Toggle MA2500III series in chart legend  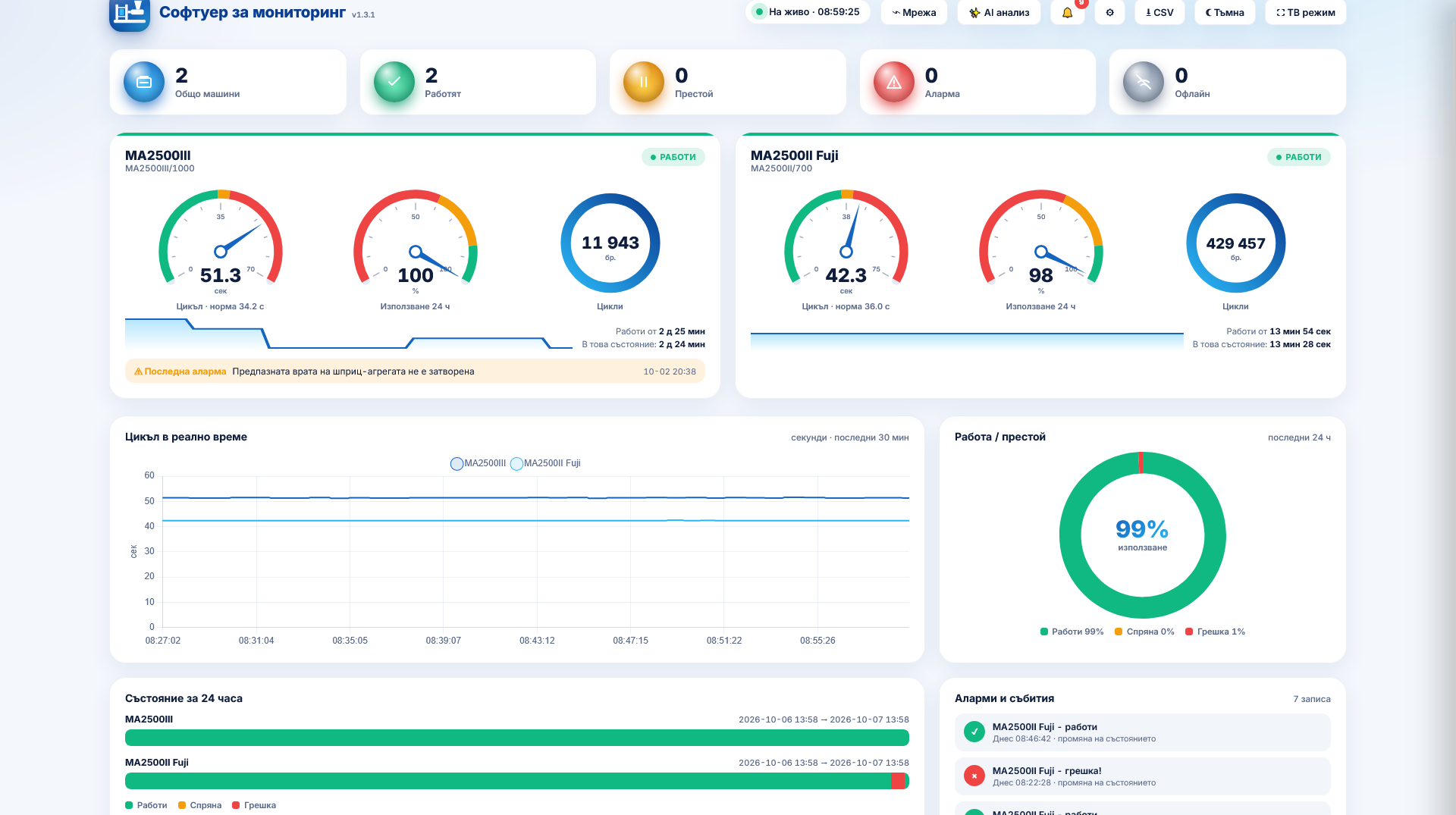(478, 463)
